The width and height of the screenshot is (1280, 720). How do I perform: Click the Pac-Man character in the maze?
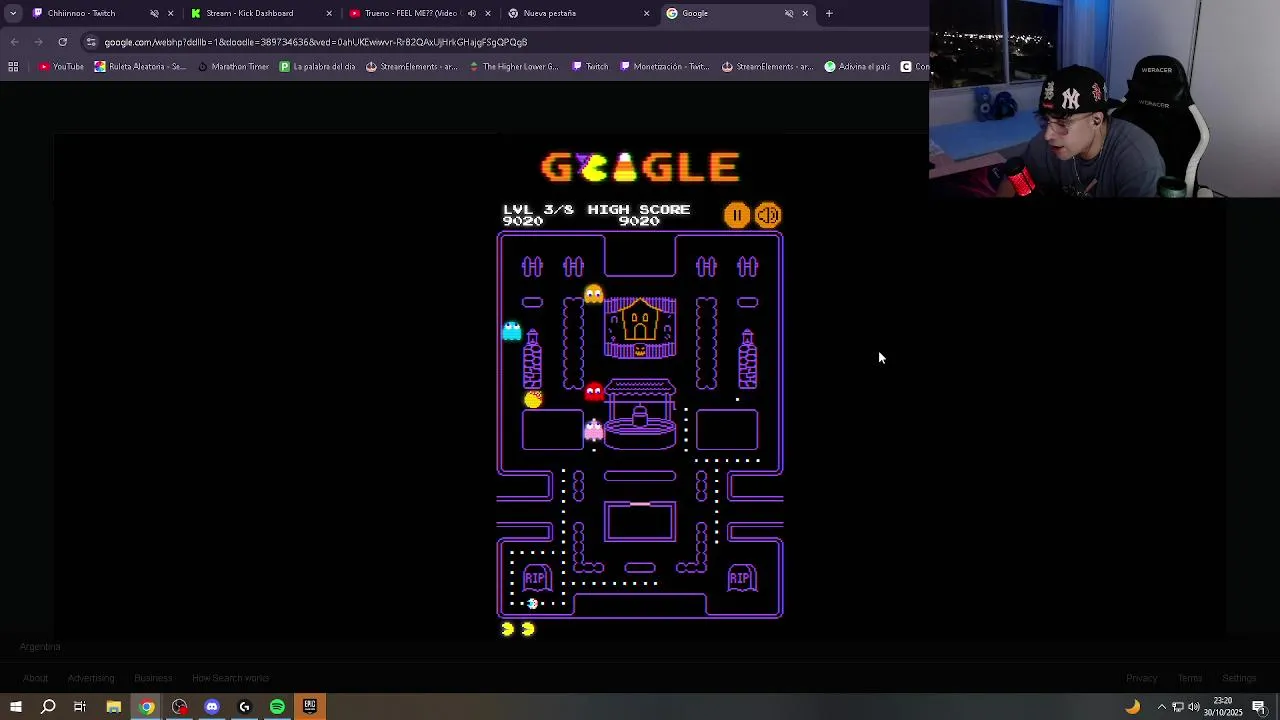tap(533, 399)
